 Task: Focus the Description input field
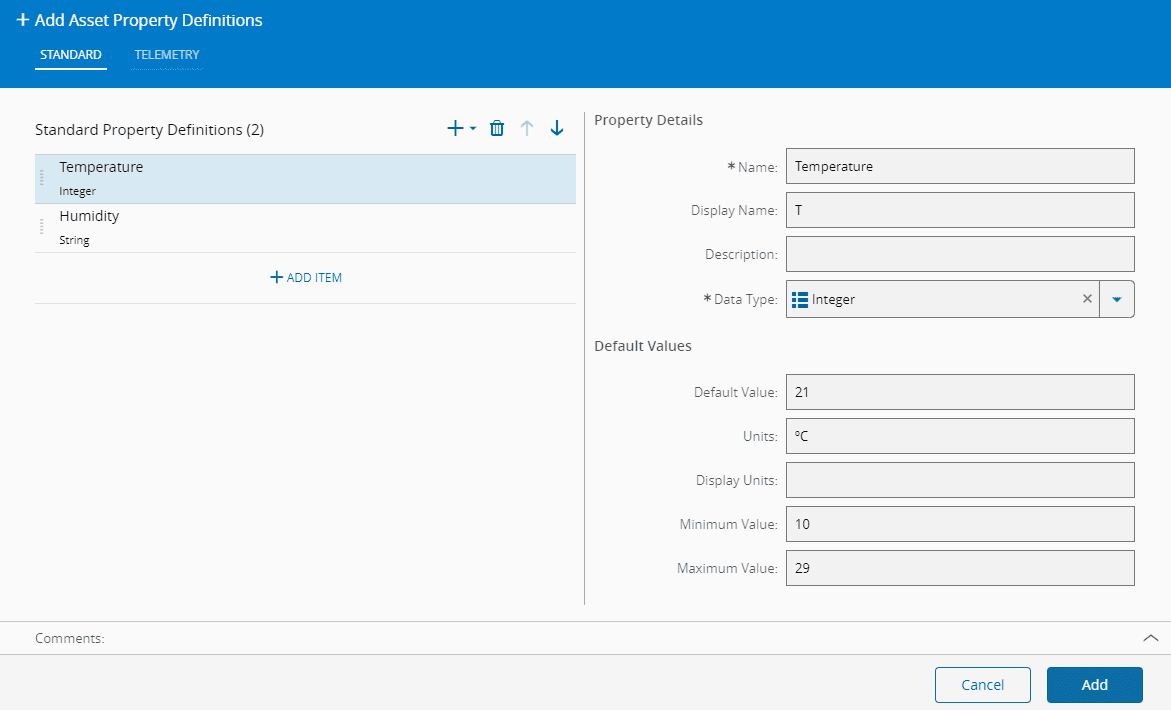click(x=960, y=254)
